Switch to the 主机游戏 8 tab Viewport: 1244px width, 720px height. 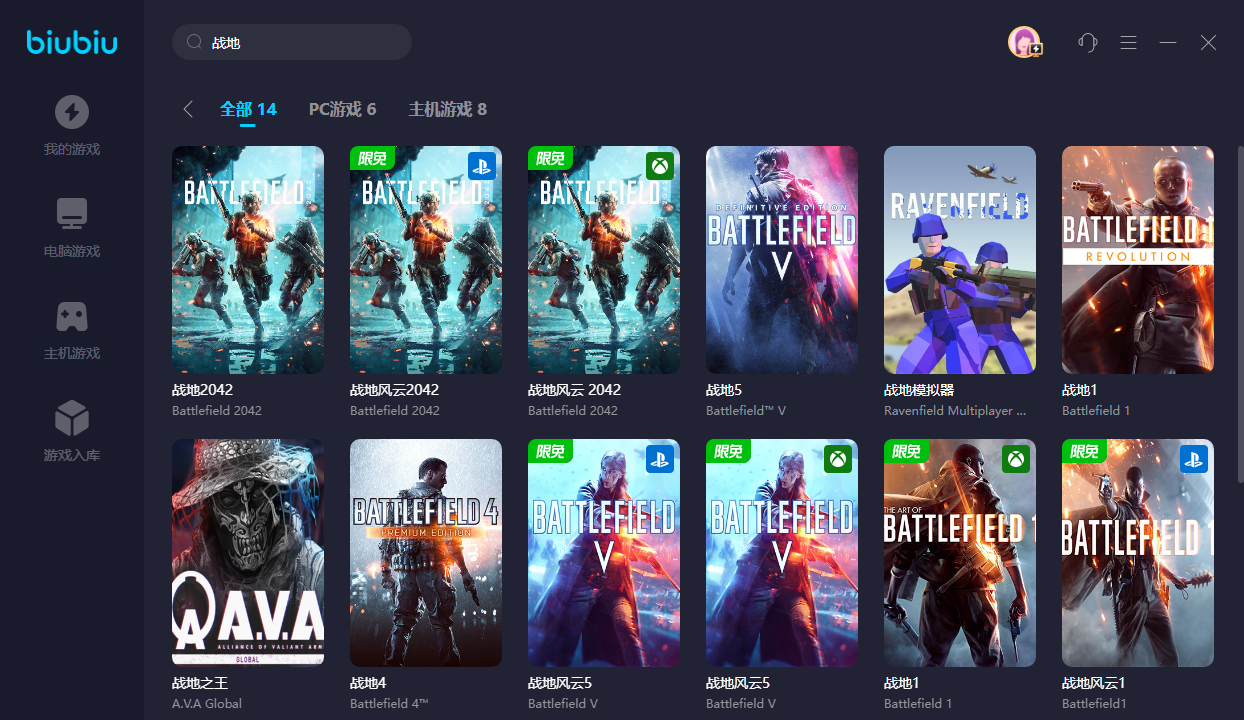(x=447, y=109)
